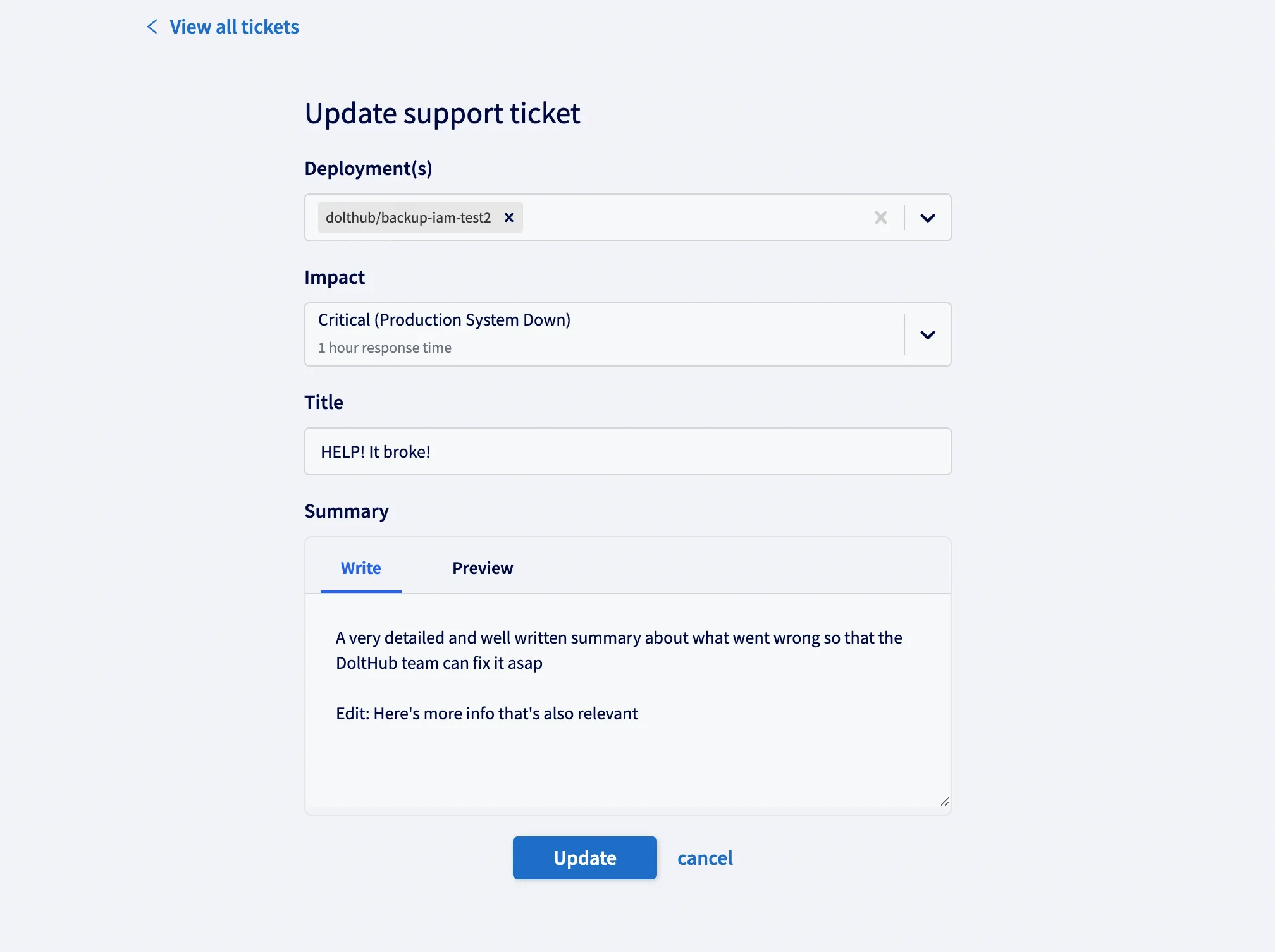
Task: Click the Title field containing HELP! It broke!
Action: click(x=627, y=451)
